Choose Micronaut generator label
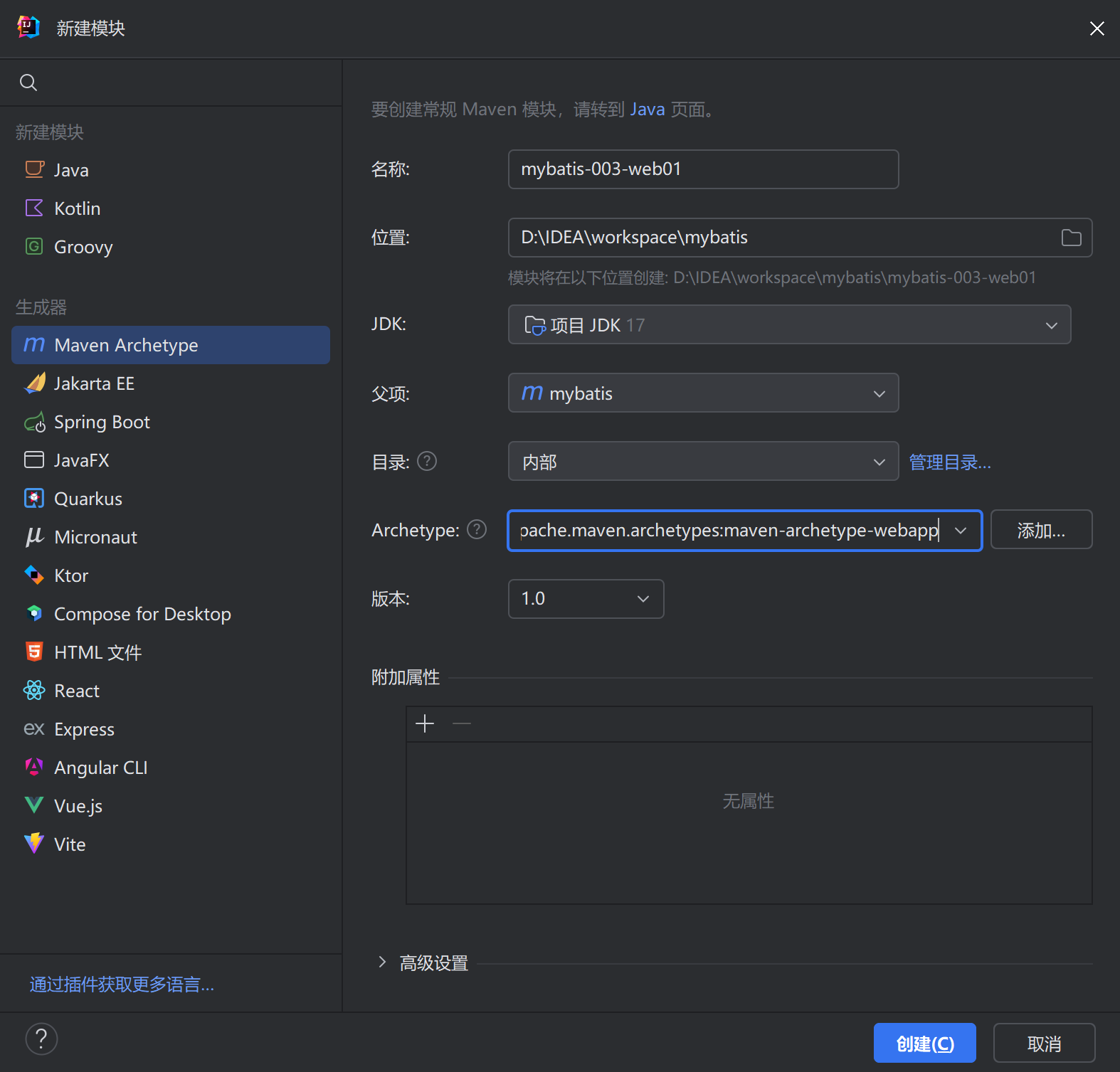This screenshot has width=1120, height=1072. click(x=95, y=537)
